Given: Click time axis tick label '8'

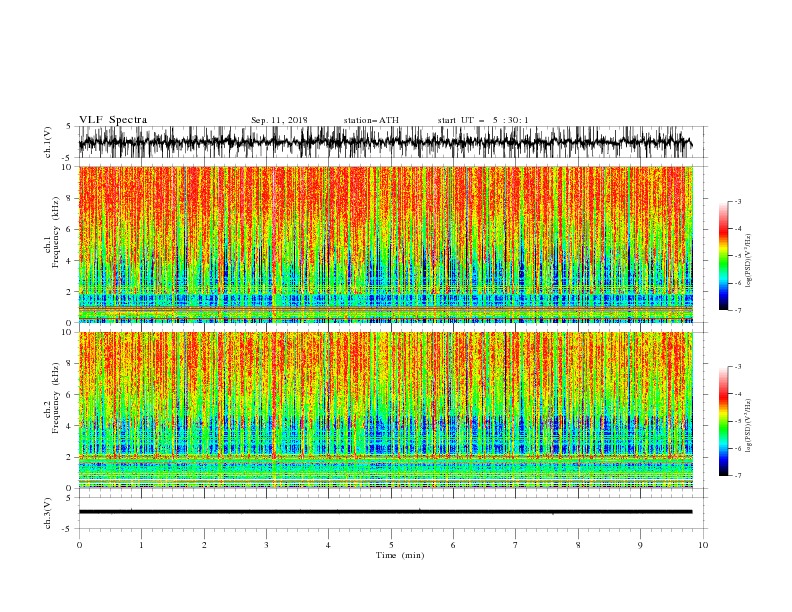Looking at the screenshot, I should tap(578, 545).
